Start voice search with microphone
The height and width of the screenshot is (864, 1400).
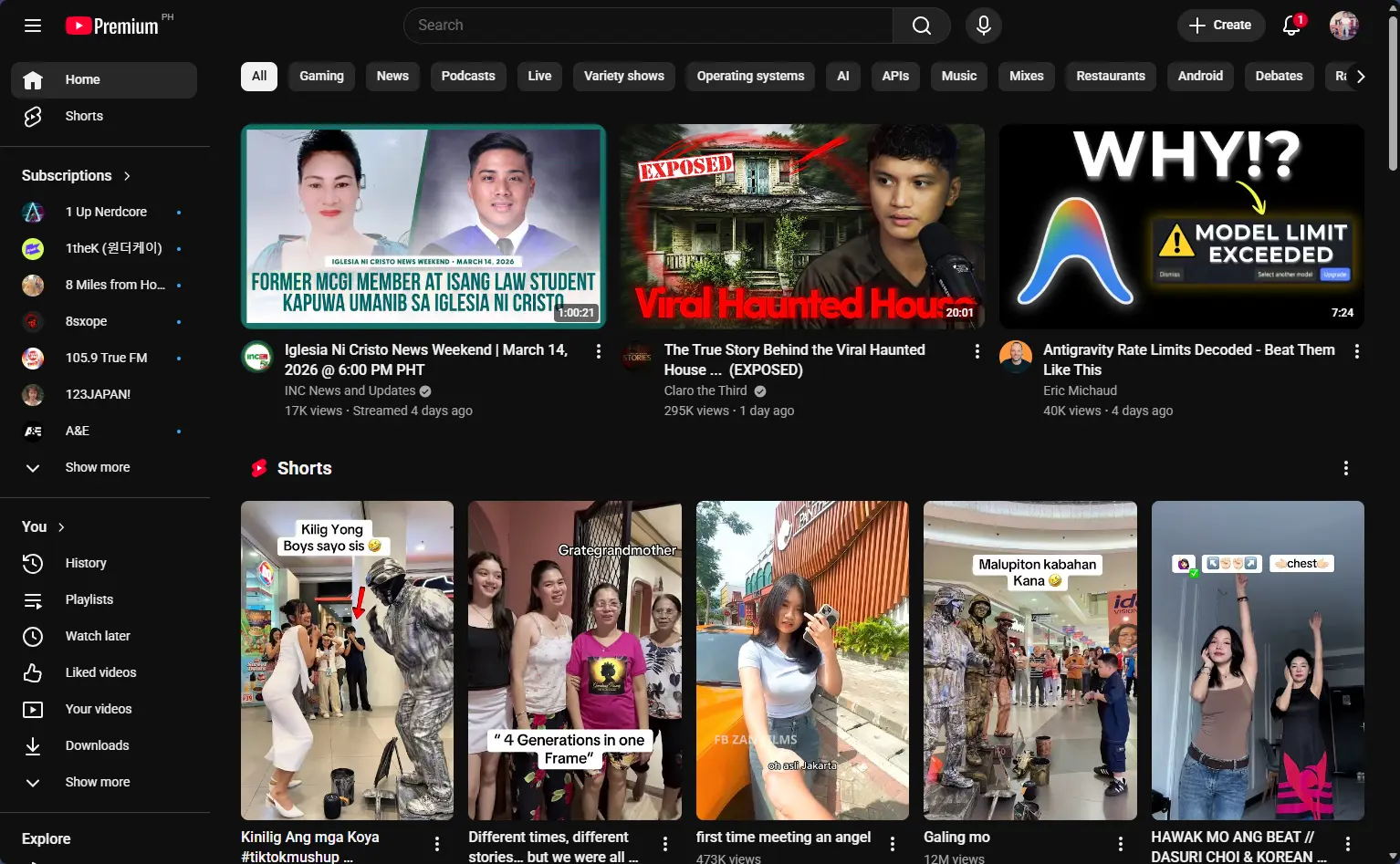(x=984, y=26)
